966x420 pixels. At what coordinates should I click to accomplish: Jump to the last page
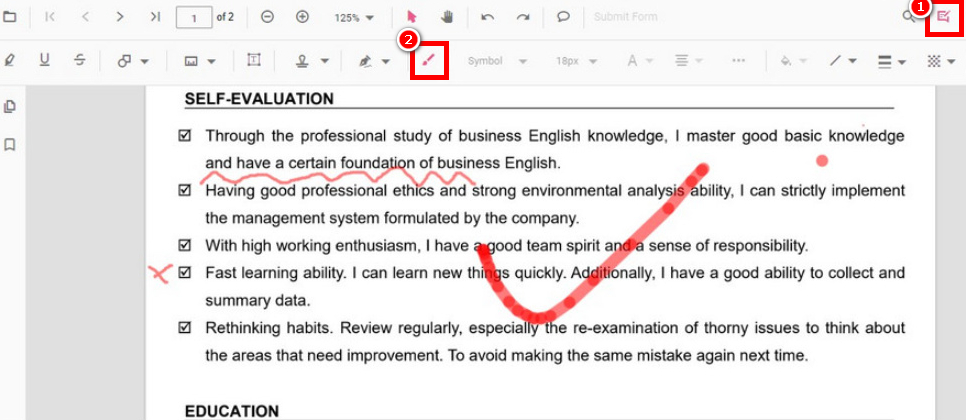coord(154,17)
